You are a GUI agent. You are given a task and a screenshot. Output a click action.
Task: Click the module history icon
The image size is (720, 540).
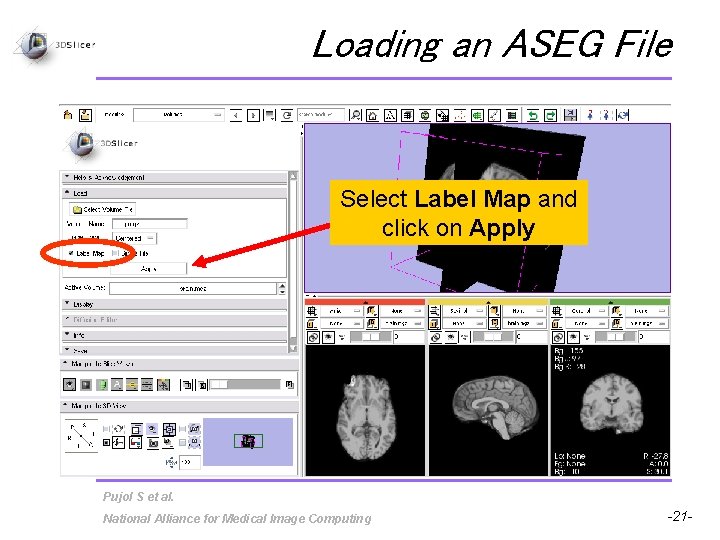point(270,115)
